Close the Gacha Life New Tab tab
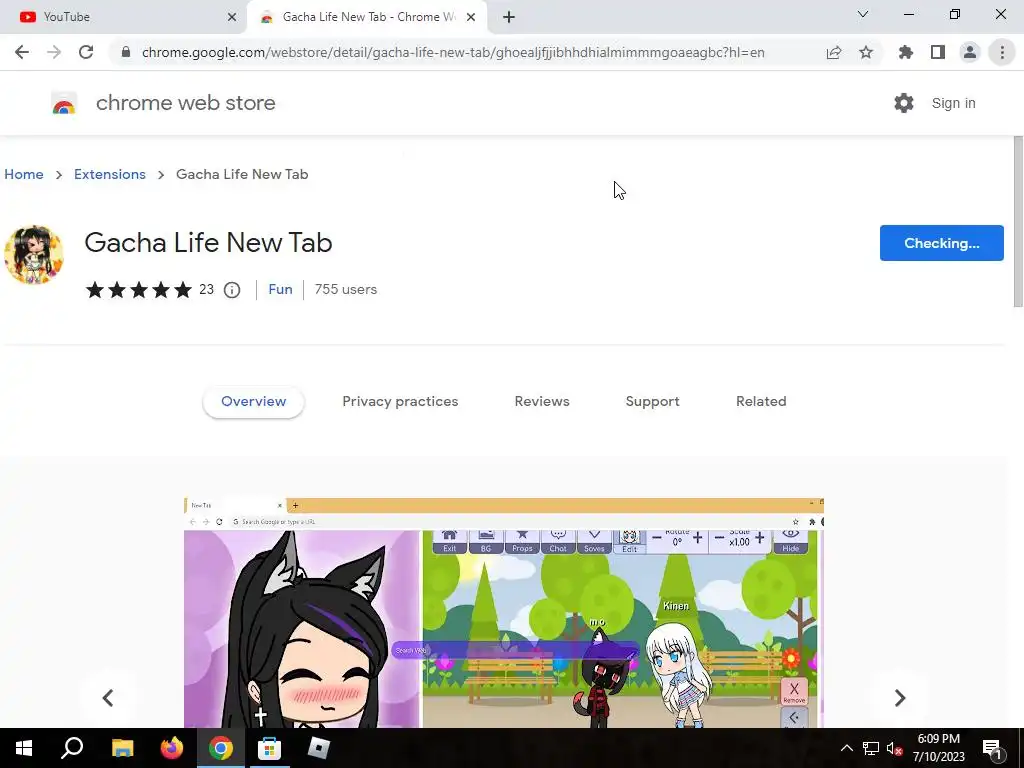Screen dimensions: 1024x768 point(471,17)
